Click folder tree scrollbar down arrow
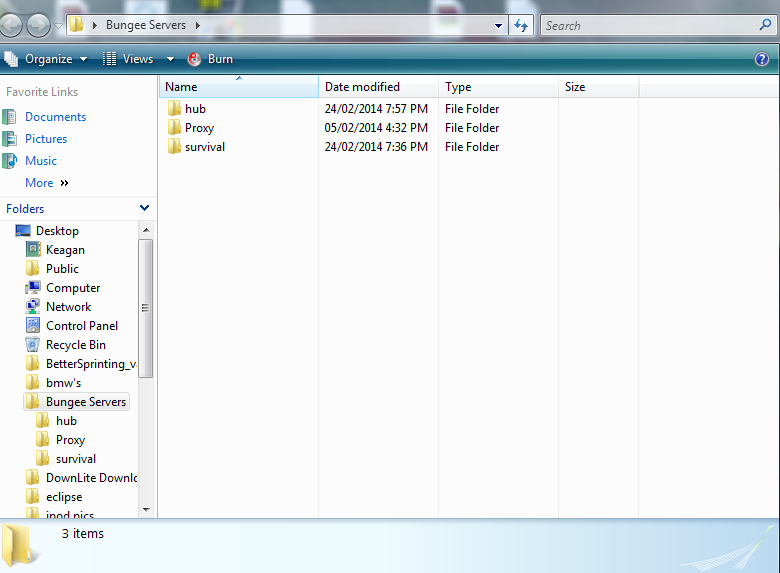Viewport: 780px width, 573px height. [x=146, y=509]
